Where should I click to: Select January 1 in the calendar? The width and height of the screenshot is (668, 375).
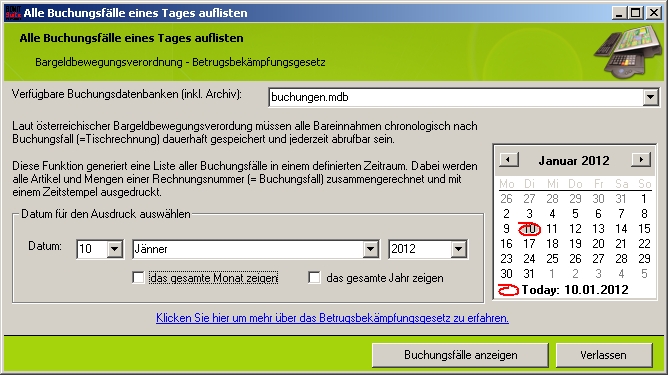pos(644,199)
